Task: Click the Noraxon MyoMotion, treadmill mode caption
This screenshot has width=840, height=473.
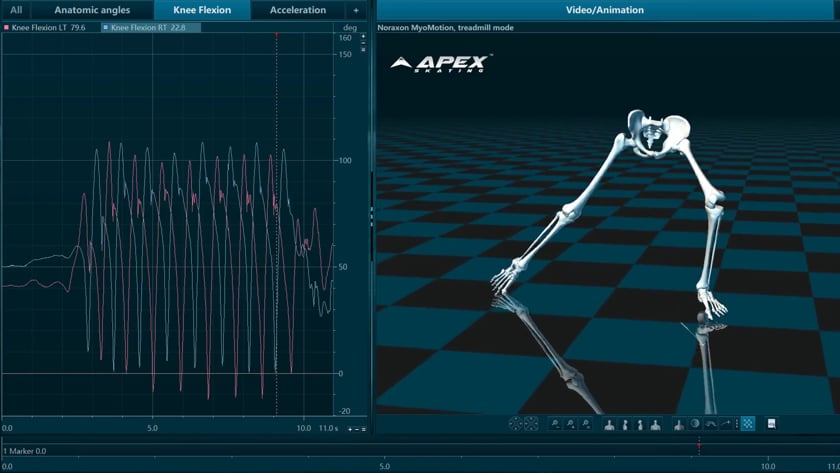Action: 445,27
